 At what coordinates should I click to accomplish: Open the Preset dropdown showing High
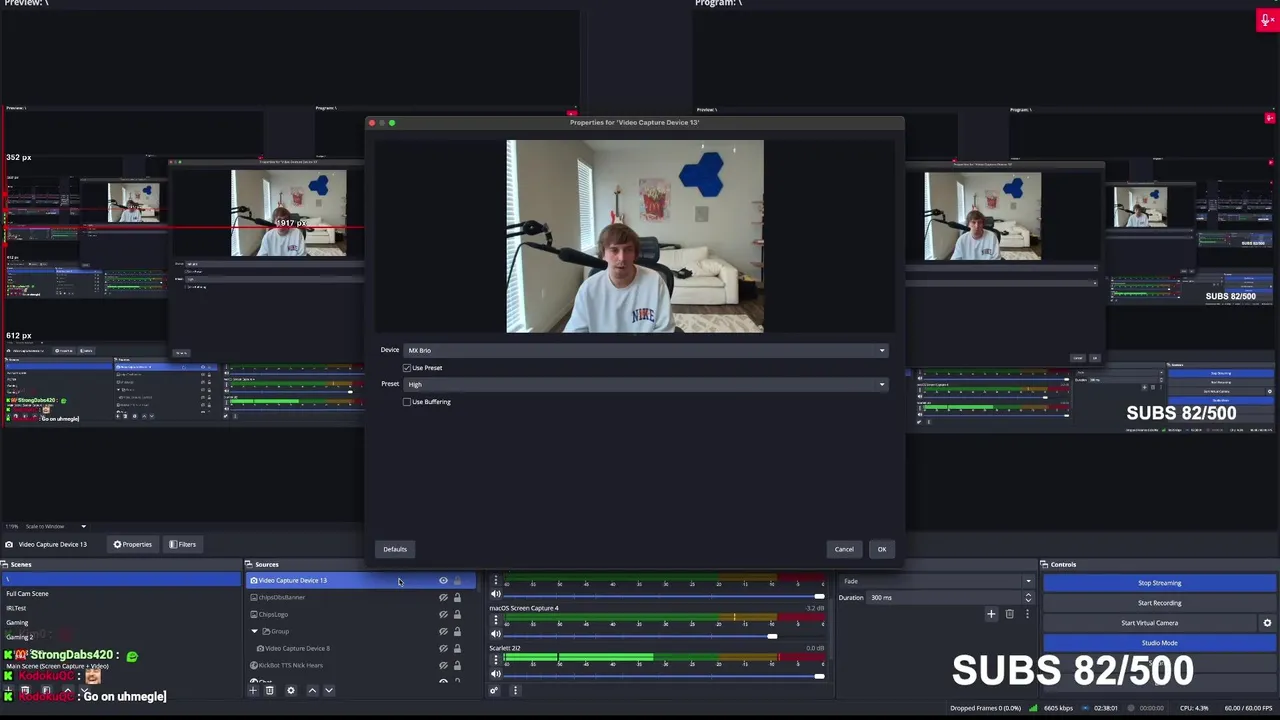[x=645, y=384]
